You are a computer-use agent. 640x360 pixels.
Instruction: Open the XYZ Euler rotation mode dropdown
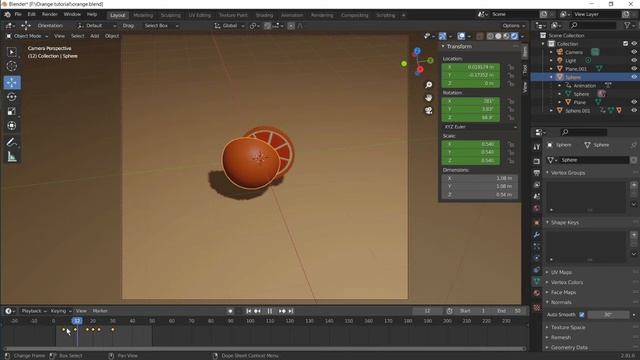480,127
